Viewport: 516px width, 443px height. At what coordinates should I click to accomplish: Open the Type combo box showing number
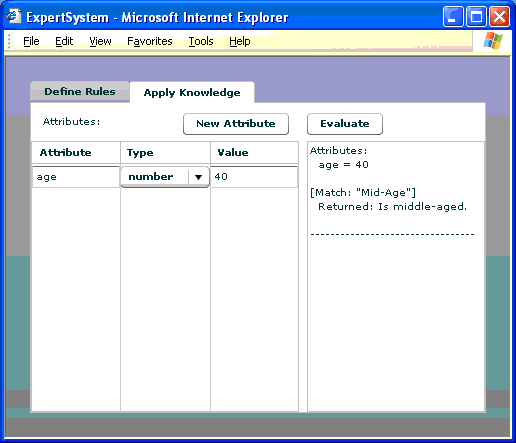tap(165, 177)
